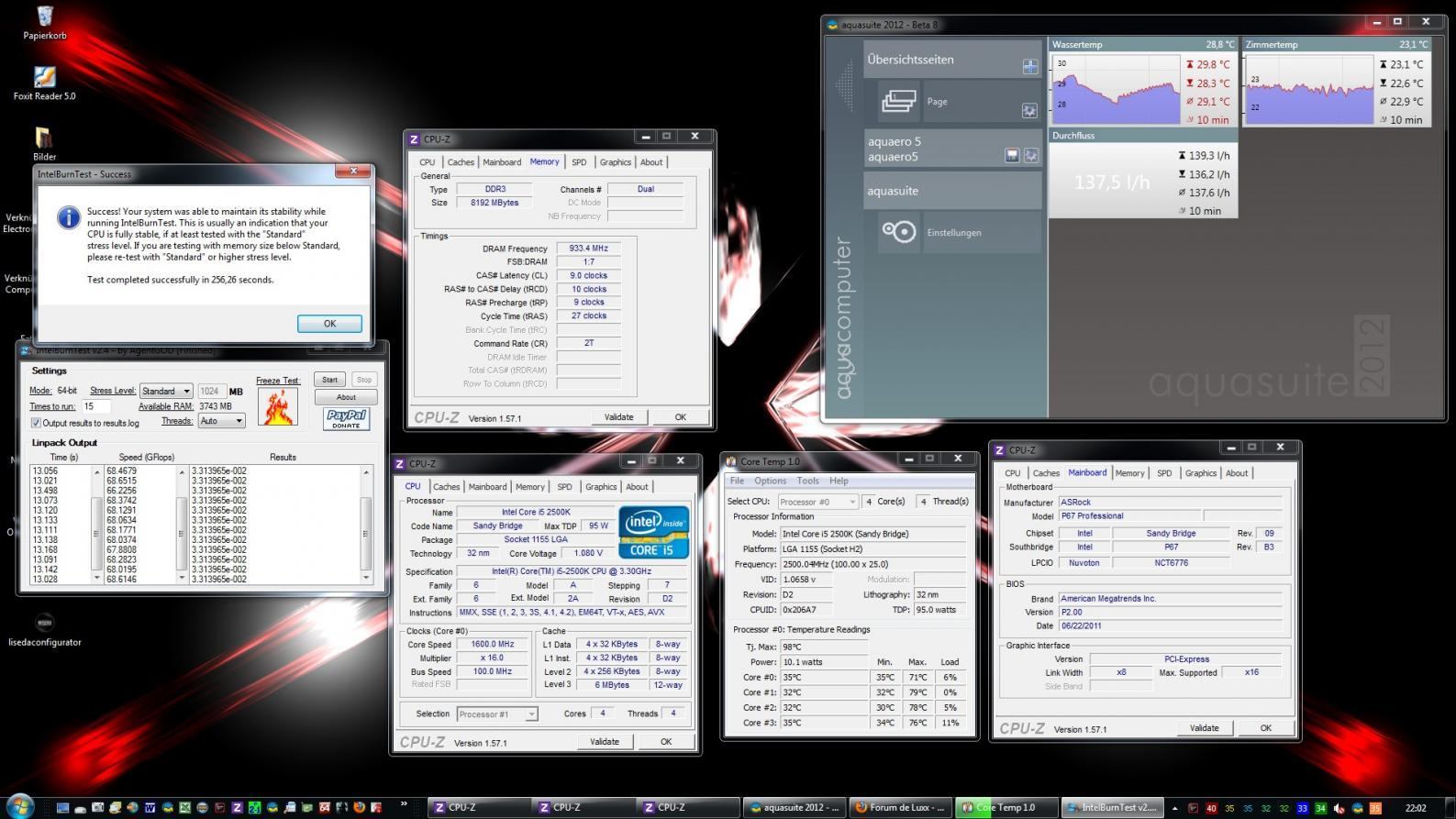Open the Windows Start orb
The image size is (1456, 819).
click(x=18, y=807)
